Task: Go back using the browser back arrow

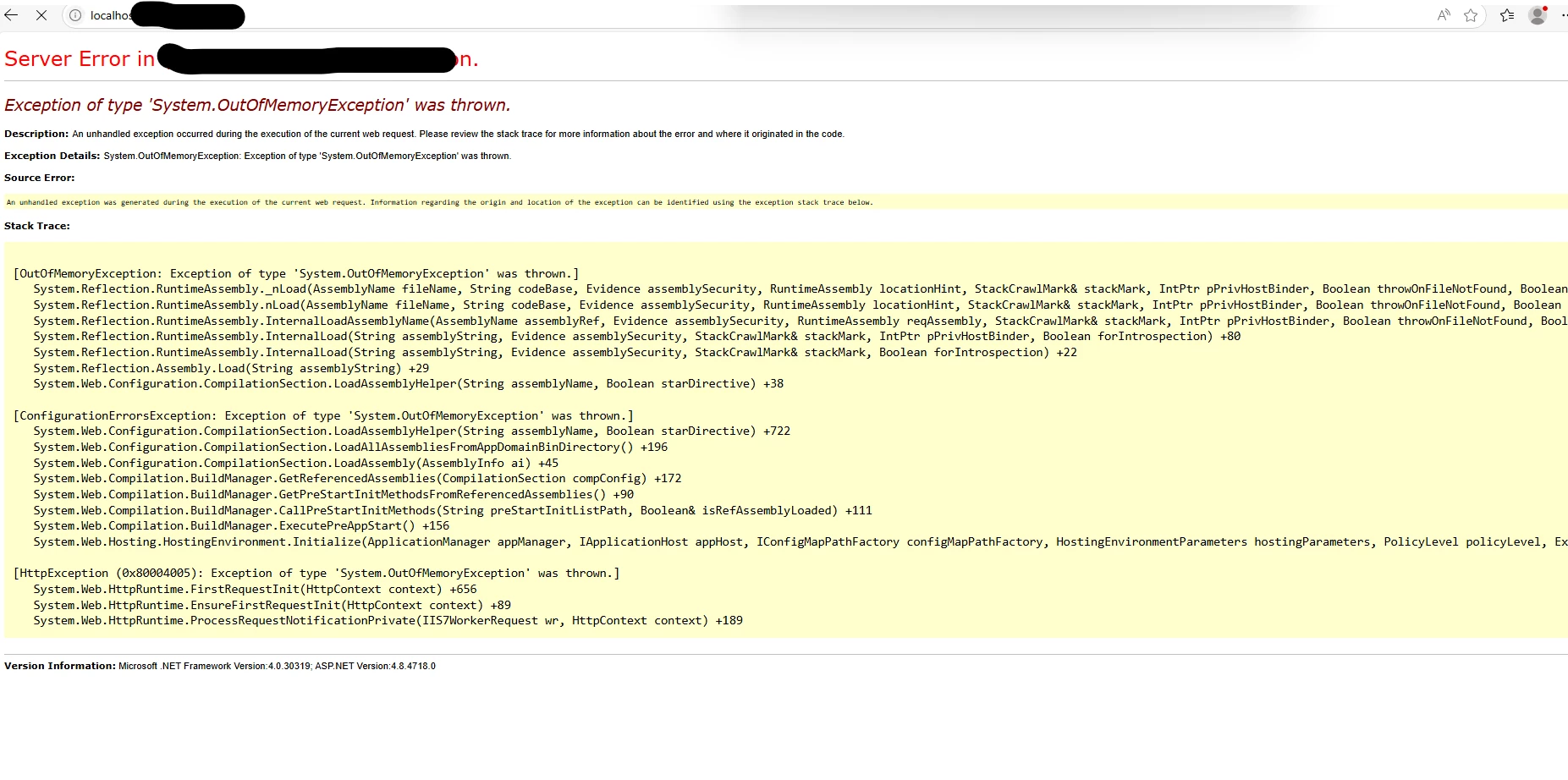Action: (12, 15)
